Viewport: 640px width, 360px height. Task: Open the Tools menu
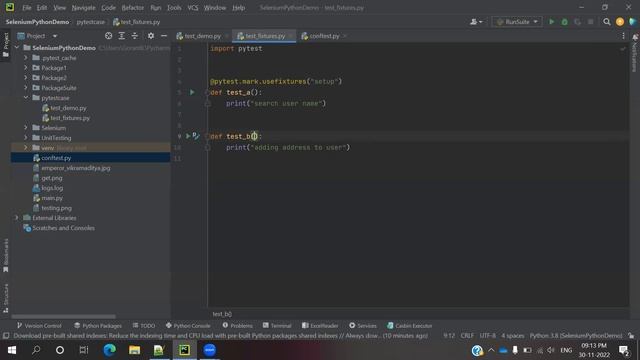tap(174, 8)
